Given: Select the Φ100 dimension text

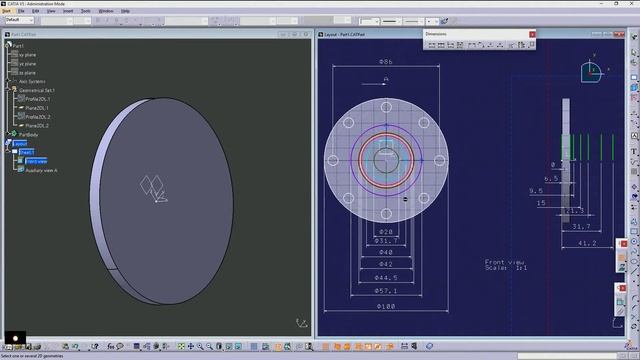Looking at the screenshot, I should tap(386, 306).
